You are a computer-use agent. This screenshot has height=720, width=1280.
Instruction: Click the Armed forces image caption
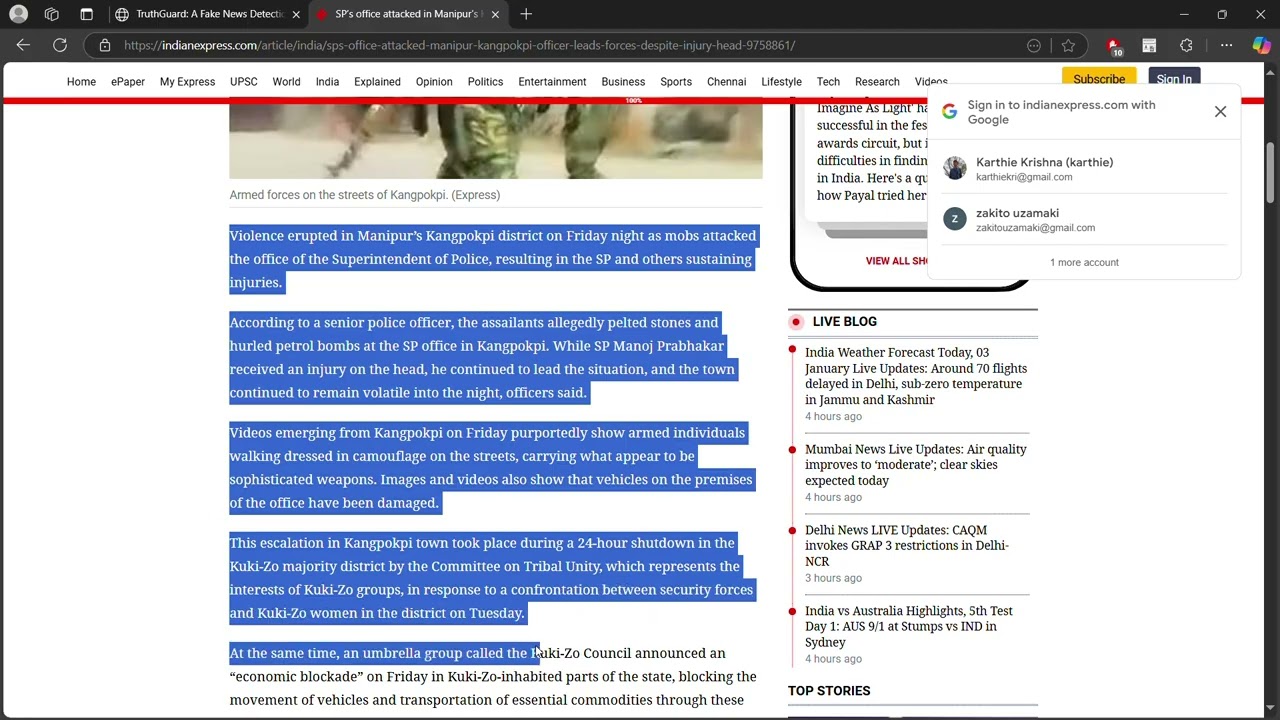(365, 195)
